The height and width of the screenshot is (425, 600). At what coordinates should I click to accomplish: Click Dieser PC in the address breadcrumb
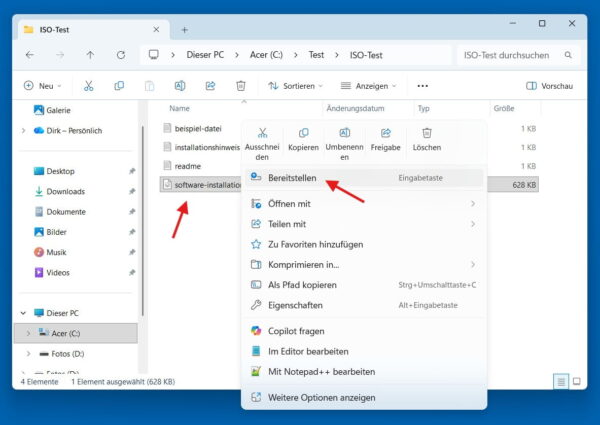(205, 55)
